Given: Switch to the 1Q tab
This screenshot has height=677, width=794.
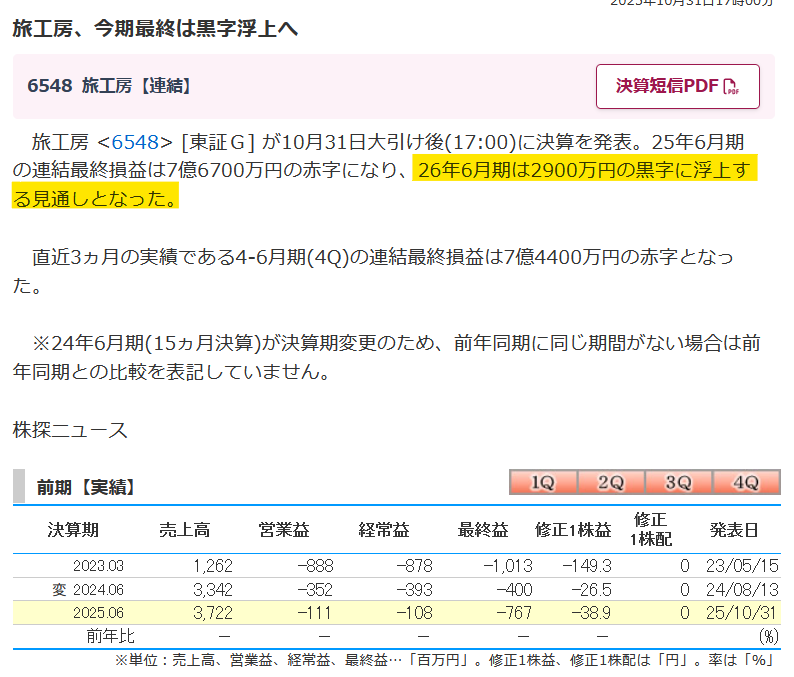Looking at the screenshot, I should (x=542, y=482).
